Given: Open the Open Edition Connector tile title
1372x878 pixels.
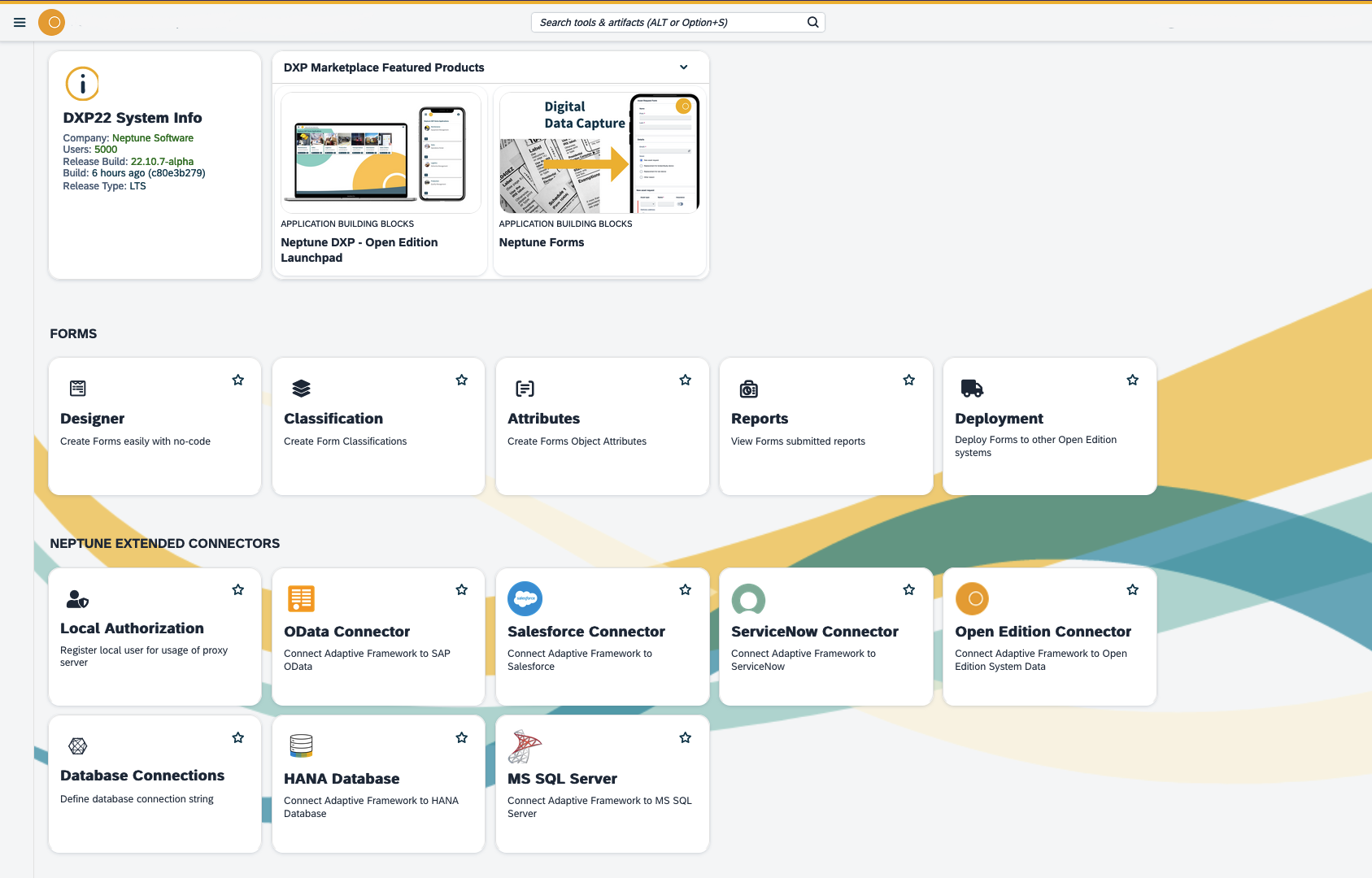Looking at the screenshot, I should coord(1043,632).
